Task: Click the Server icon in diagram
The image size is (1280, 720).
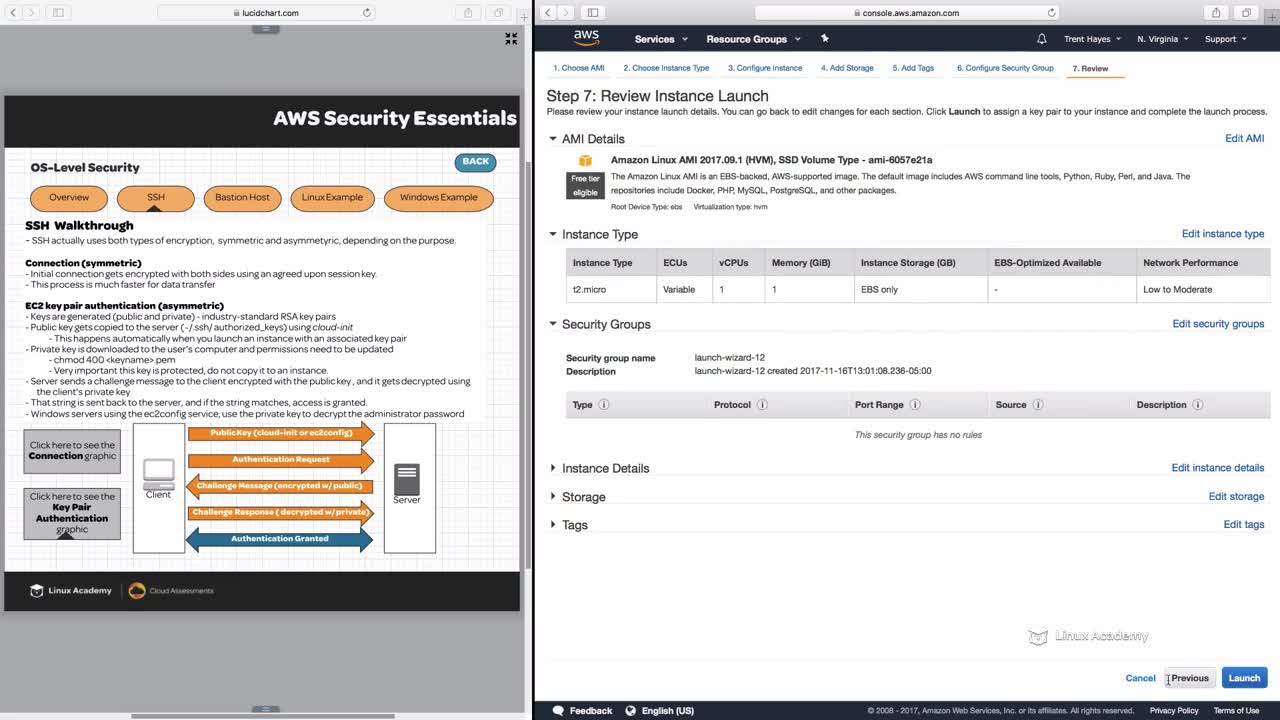Action: [406, 478]
